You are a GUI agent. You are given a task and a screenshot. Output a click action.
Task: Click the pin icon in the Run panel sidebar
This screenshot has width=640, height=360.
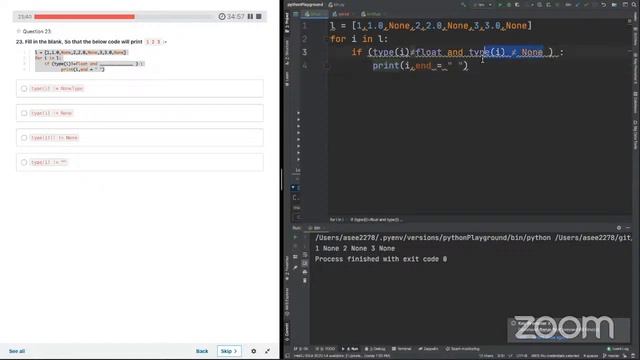click(295, 267)
